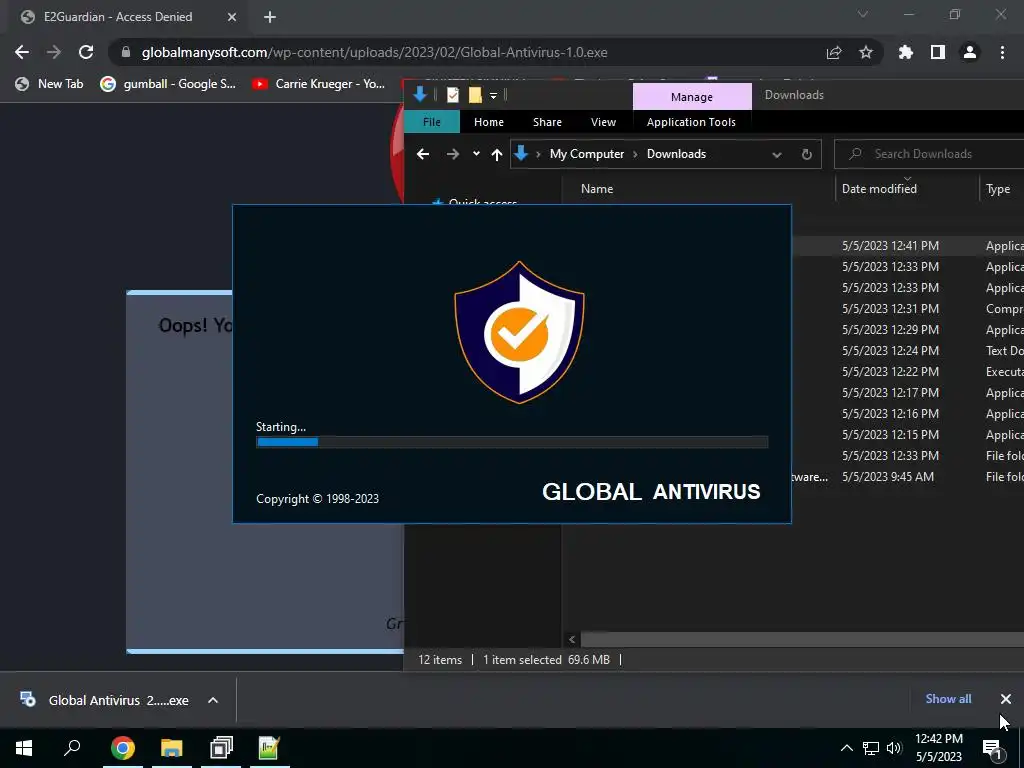1024x768 pixels.
Task: Open the Share ribbon tab
Action: (x=547, y=122)
